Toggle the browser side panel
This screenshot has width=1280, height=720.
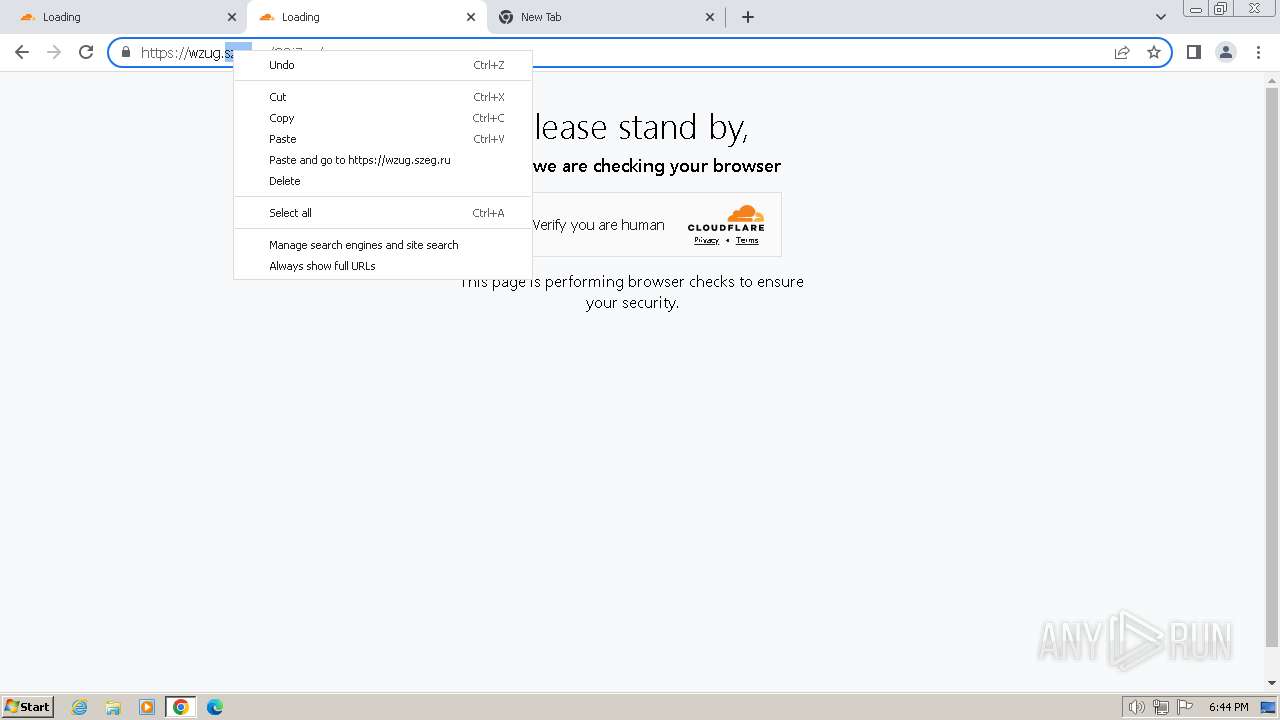1194,52
